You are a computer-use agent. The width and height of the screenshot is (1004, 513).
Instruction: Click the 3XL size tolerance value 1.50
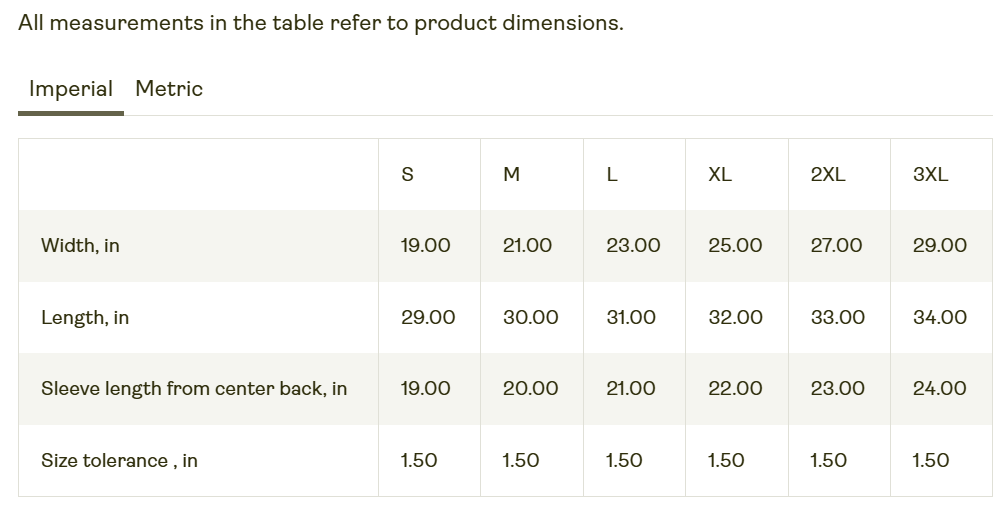(x=931, y=461)
